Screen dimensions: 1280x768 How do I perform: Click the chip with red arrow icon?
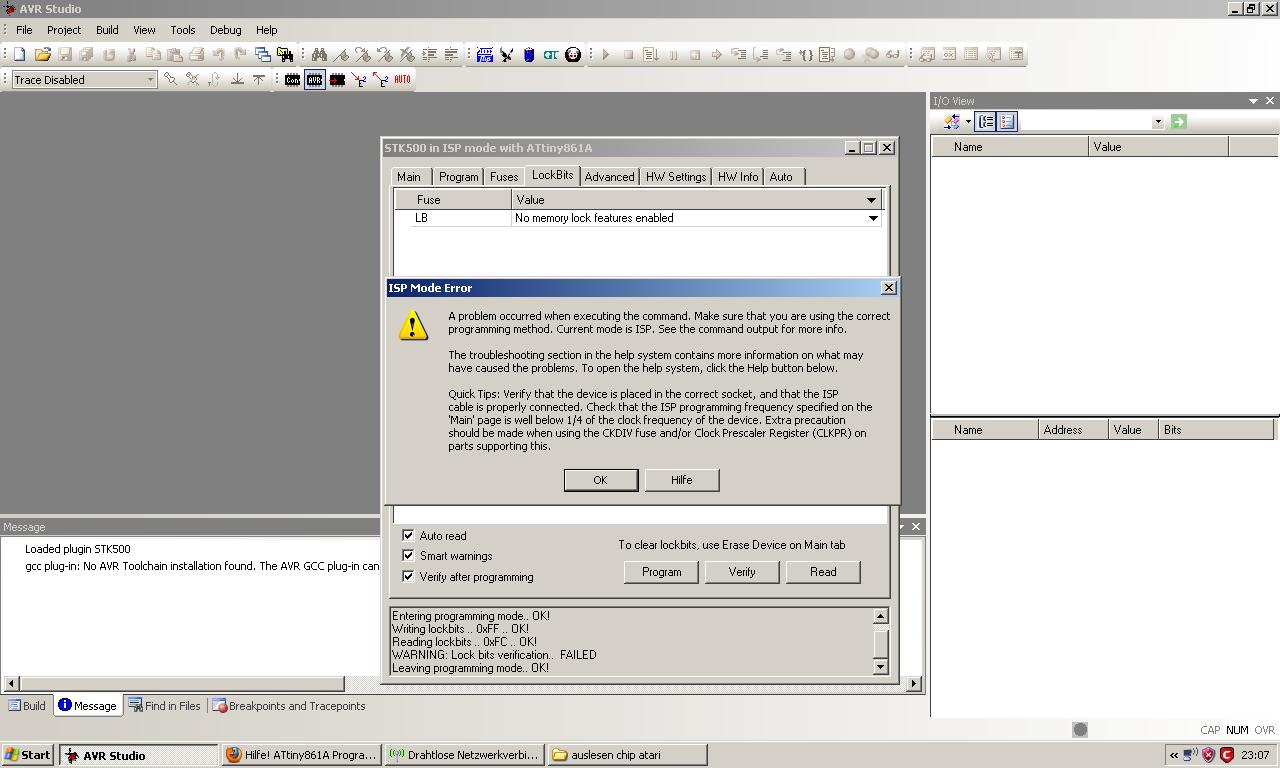(x=337, y=80)
